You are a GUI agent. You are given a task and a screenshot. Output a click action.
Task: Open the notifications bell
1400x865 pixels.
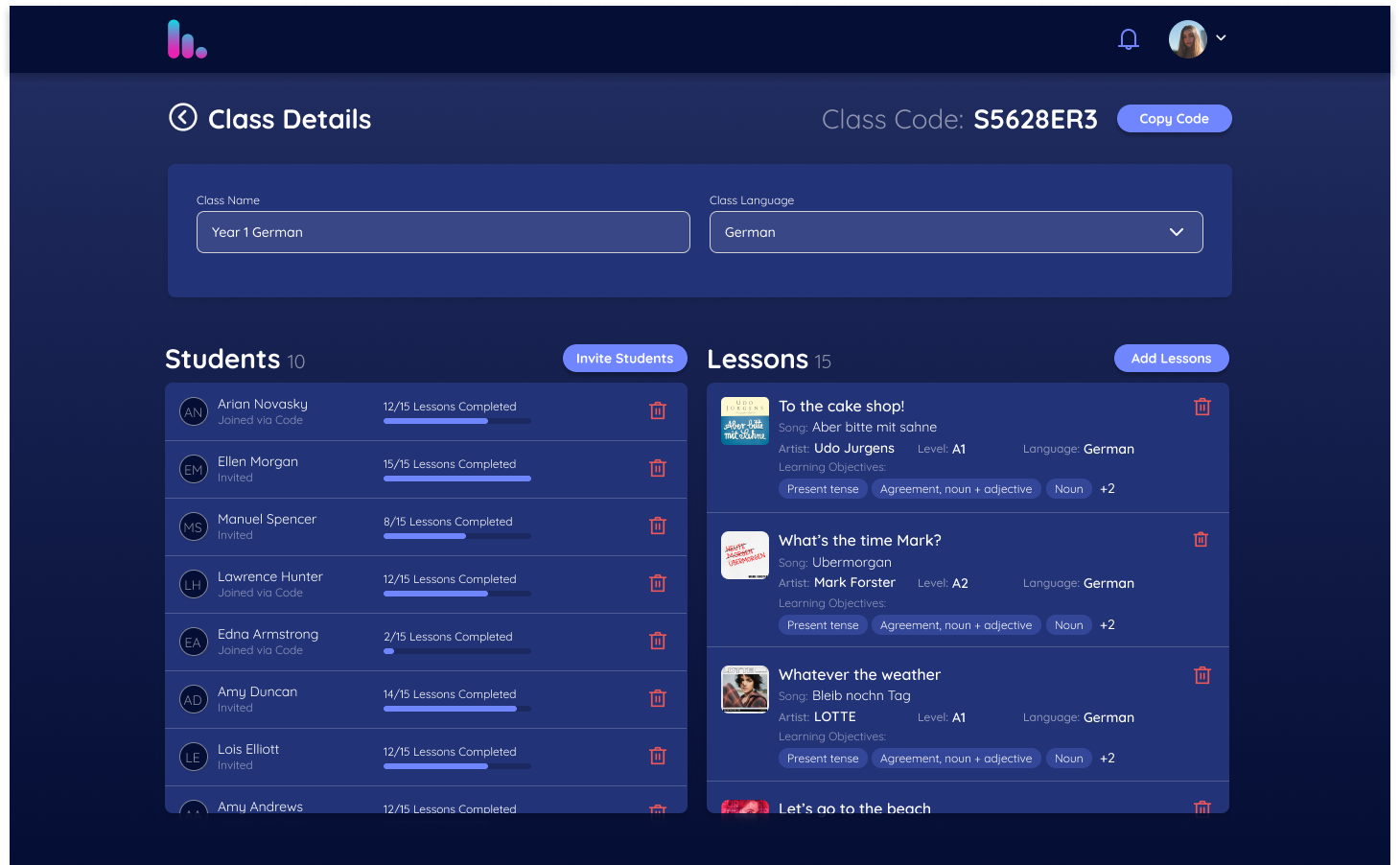[x=1129, y=39]
